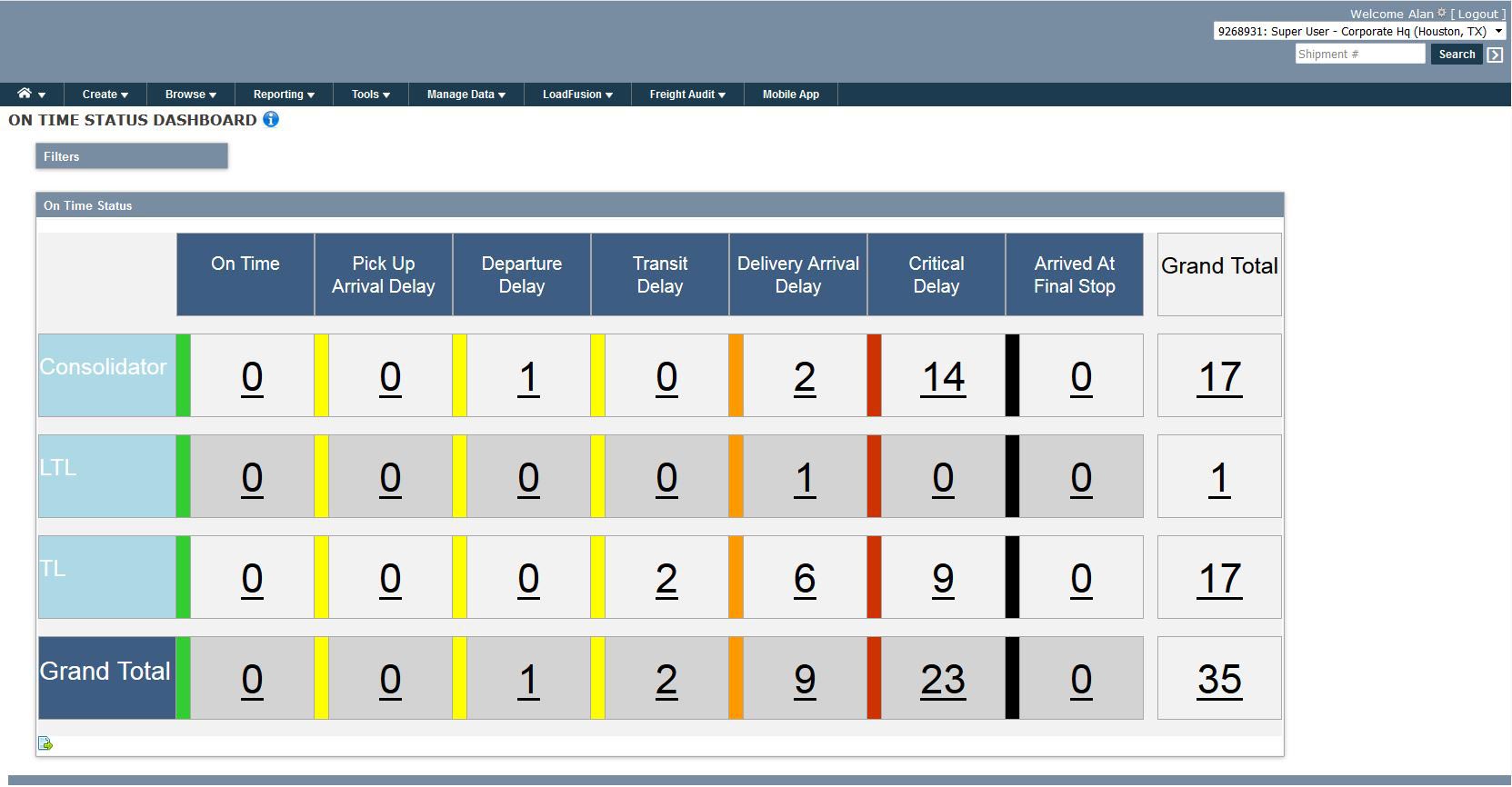Image resolution: width=1512 pixels, height=787 pixels.
Task: Open Grand Total Departure Delay count 1
Action: coord(528,680)
